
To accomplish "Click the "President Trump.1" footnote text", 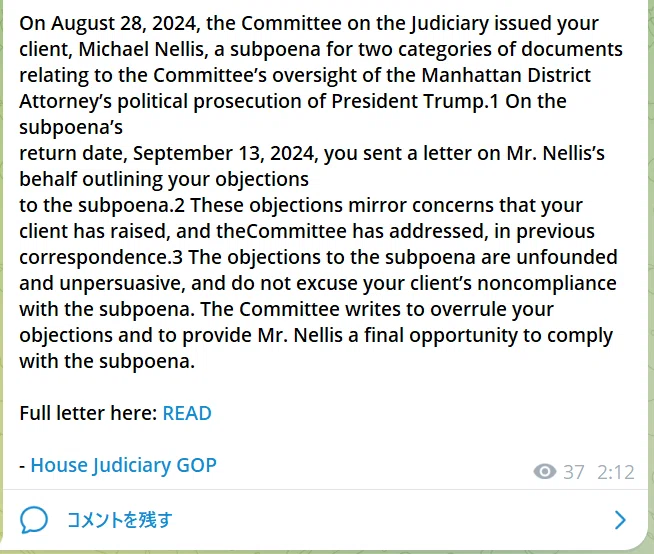I will pyautogui.click(x=415, y=101).
